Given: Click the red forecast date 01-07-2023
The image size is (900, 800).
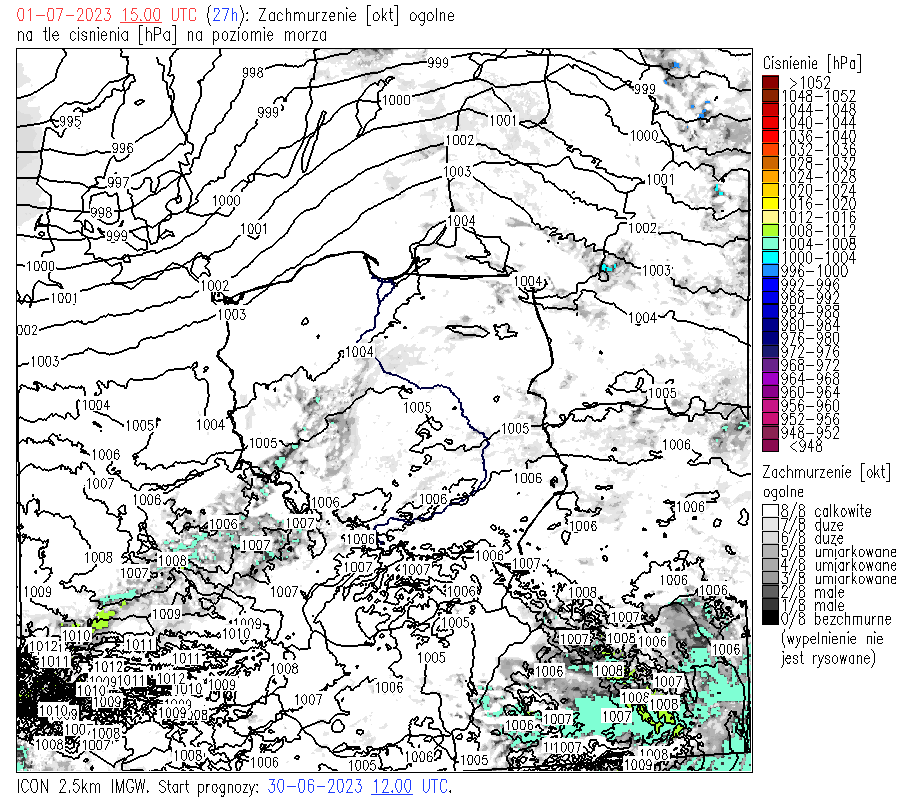Looking at the screenshot, I should click(64, 15).
